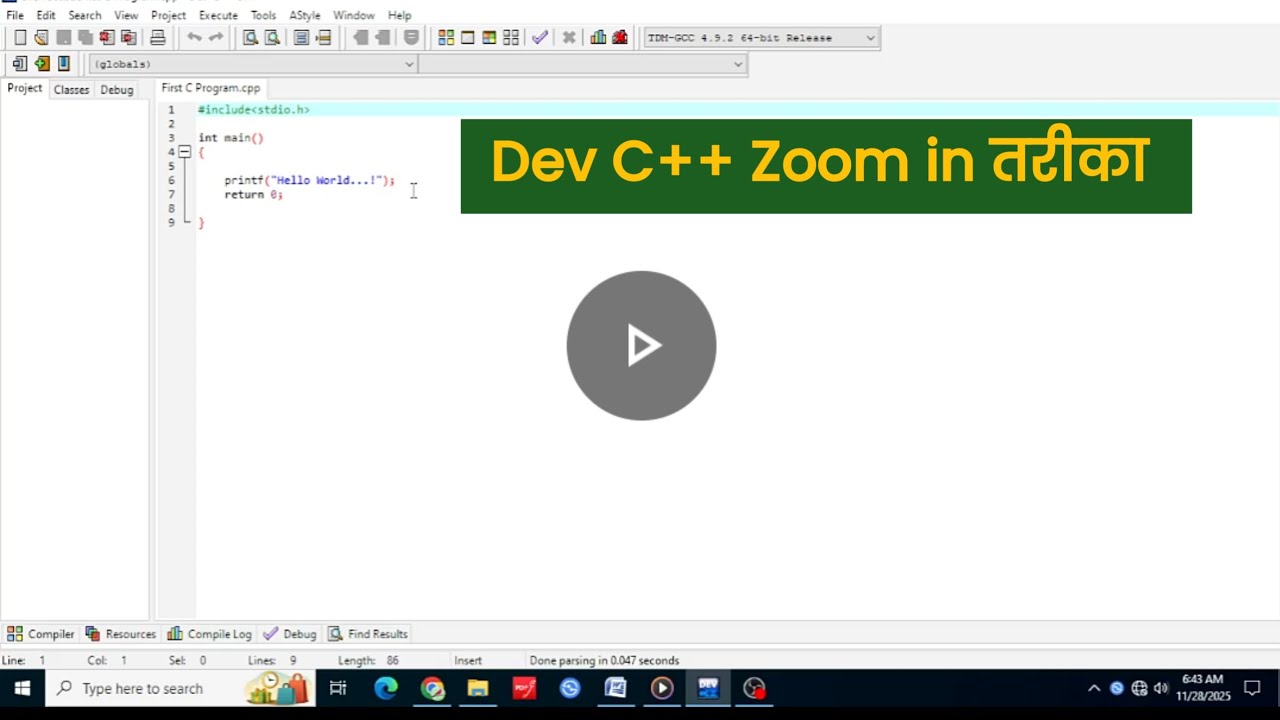Open the Help menu
1280x720 pixels.
click(399, 15)
